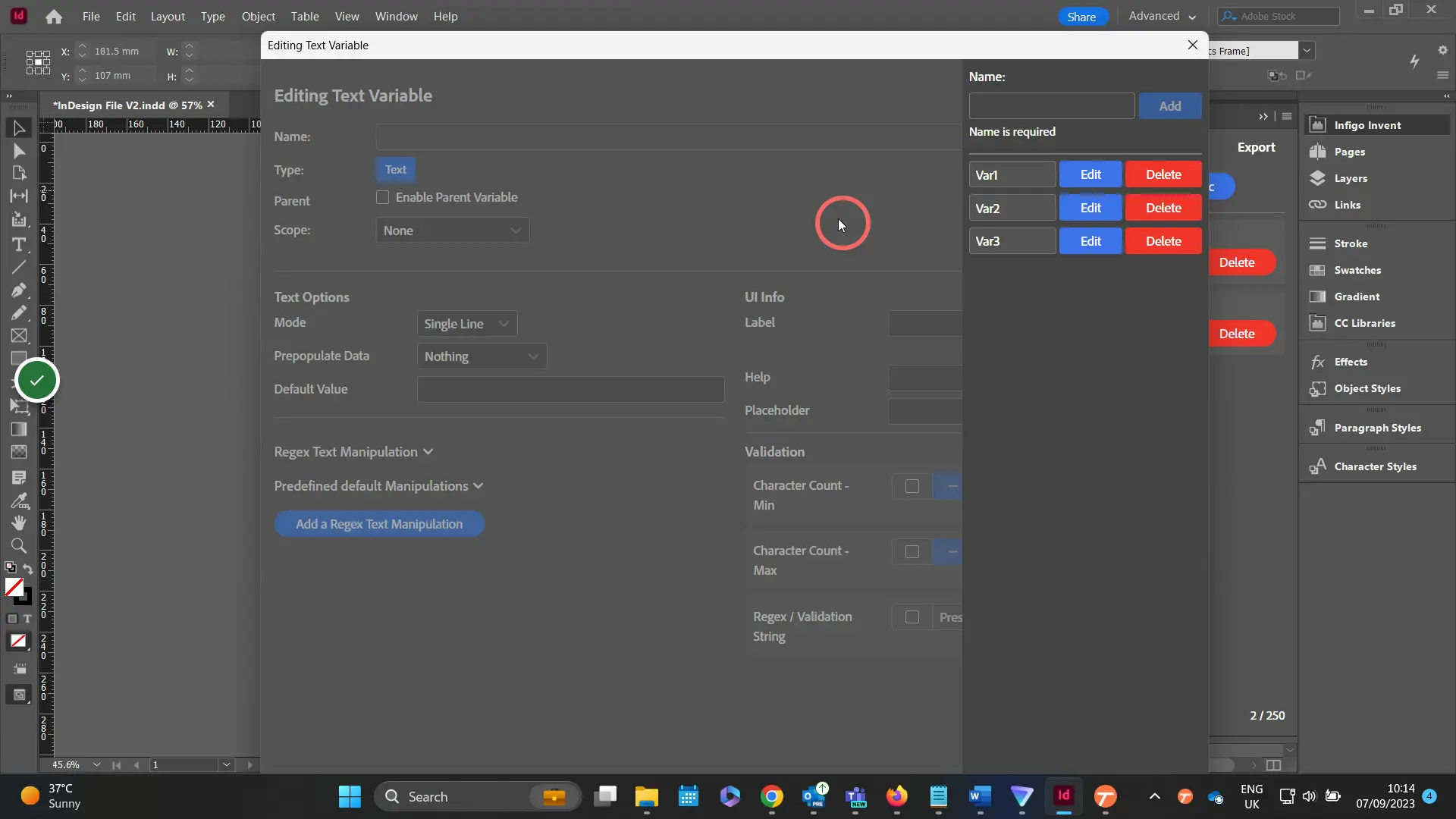
Task: Open the Table menu
Action: pyautogui.click(x=305, y=16)
